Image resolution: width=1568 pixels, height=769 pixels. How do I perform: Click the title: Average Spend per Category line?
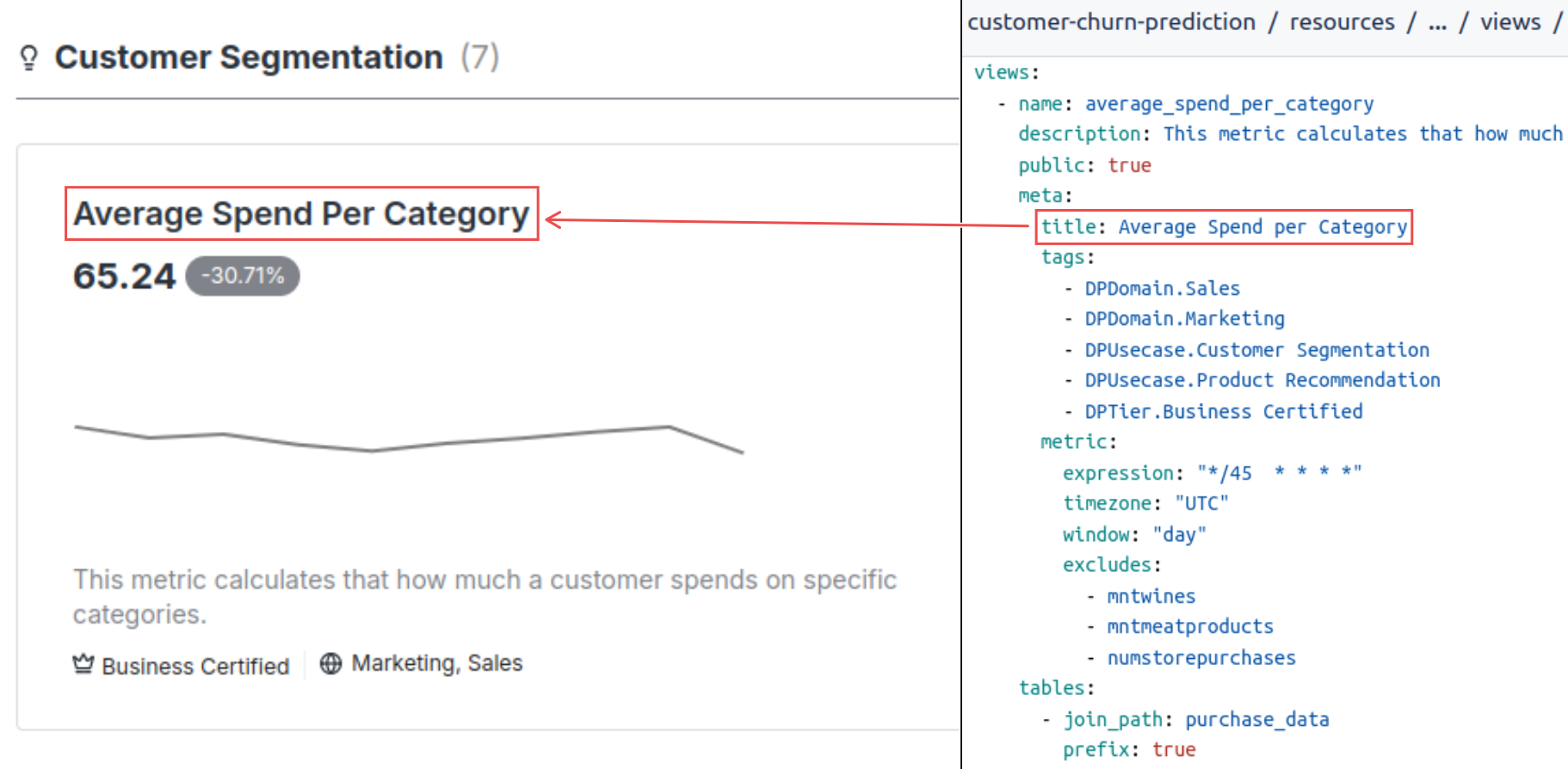(1224, 227)
